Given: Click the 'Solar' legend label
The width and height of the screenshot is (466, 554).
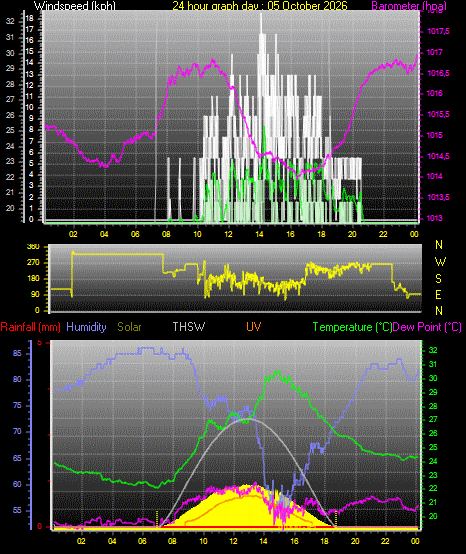Looking at the screenshot, I should 129,327.
